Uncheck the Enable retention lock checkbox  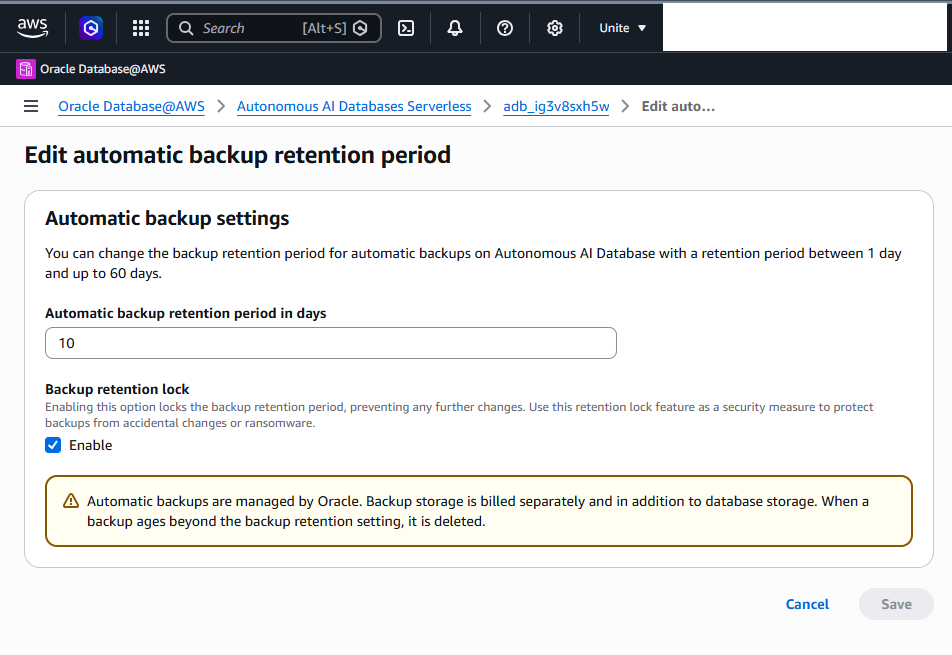(x=53, y=445)
